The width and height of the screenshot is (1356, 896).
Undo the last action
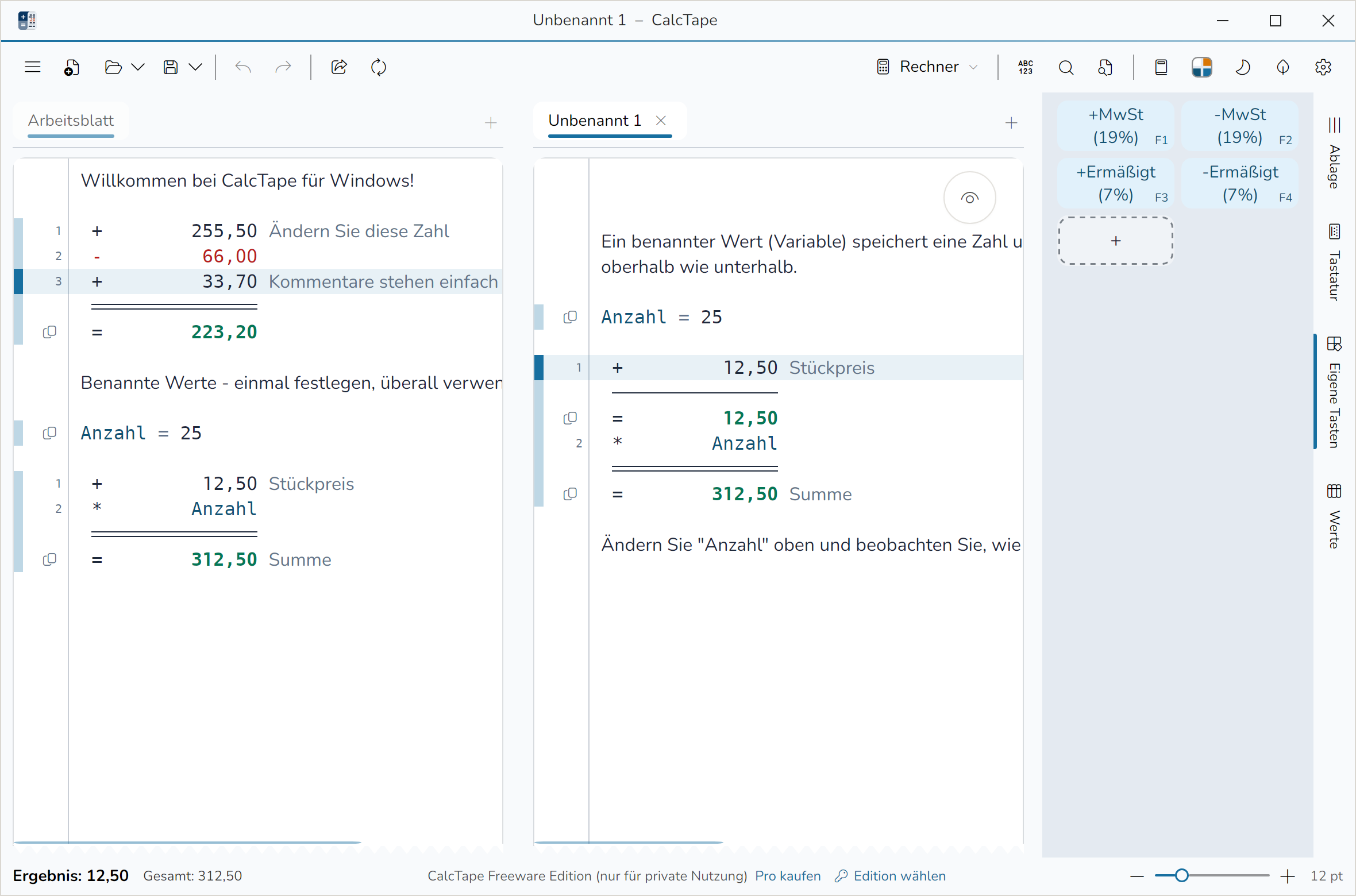coord(243,67)
